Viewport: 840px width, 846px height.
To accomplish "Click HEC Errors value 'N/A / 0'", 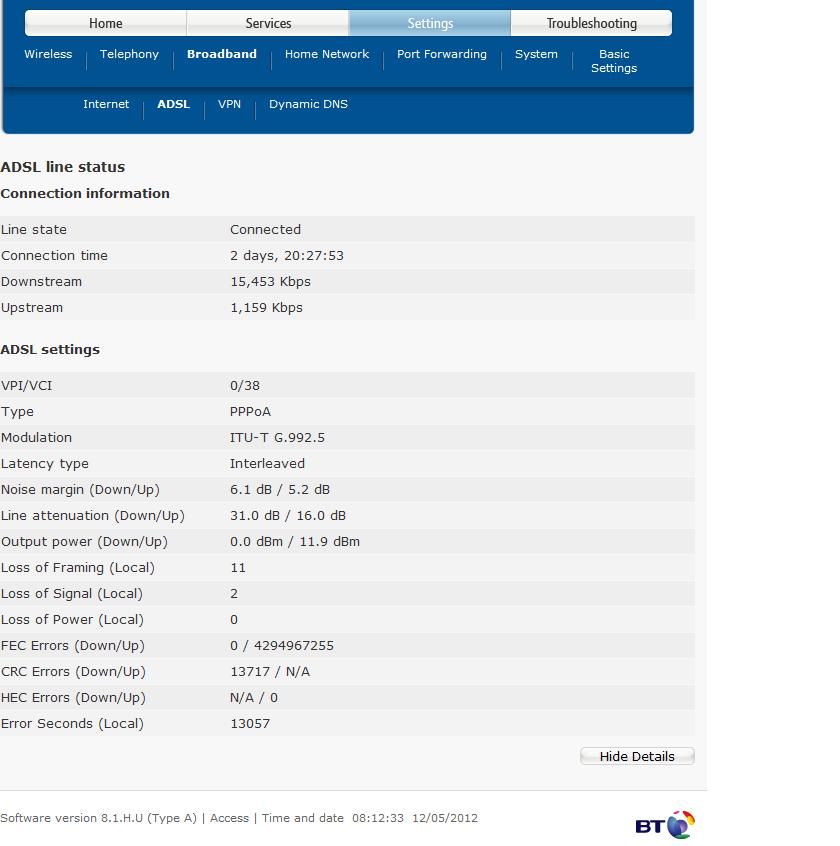I will click(254, 698).
